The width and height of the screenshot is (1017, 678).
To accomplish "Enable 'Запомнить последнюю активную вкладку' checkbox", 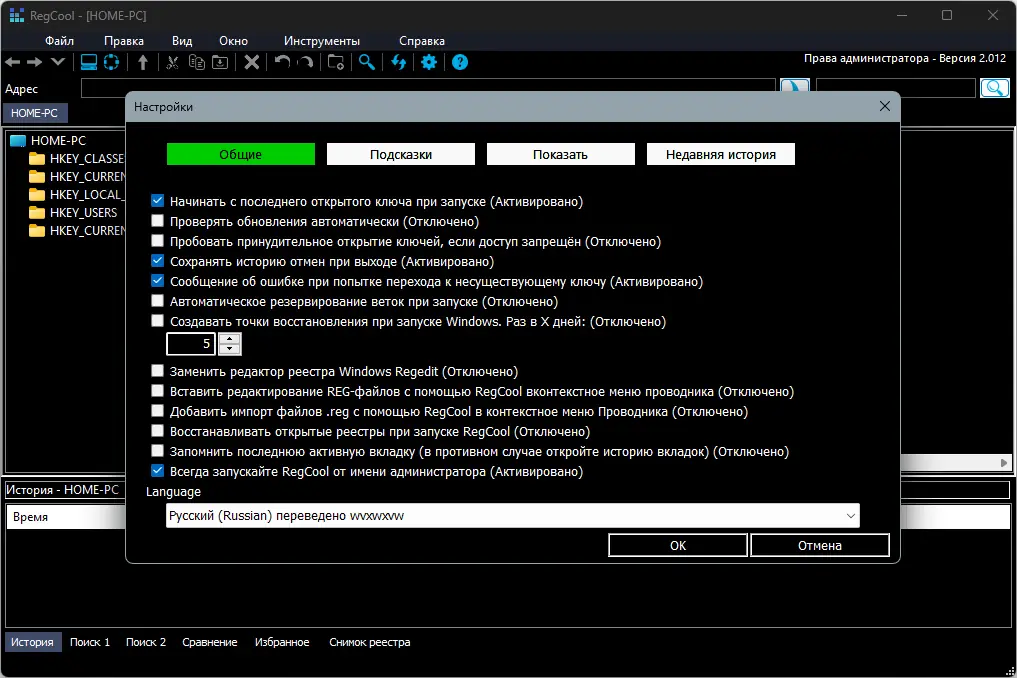I will (x=157, y=451).
